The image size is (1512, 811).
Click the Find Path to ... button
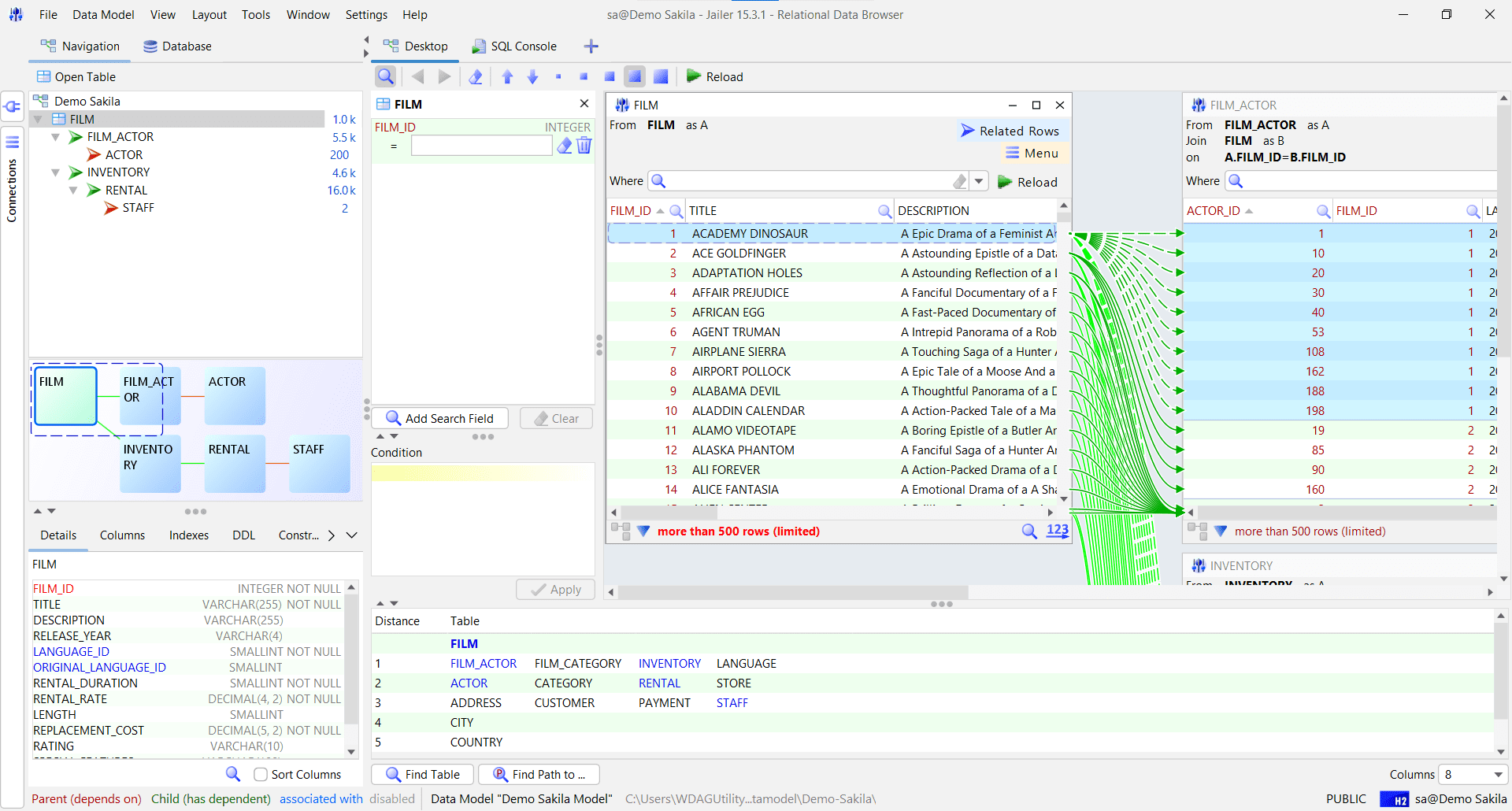coord(539,775)
